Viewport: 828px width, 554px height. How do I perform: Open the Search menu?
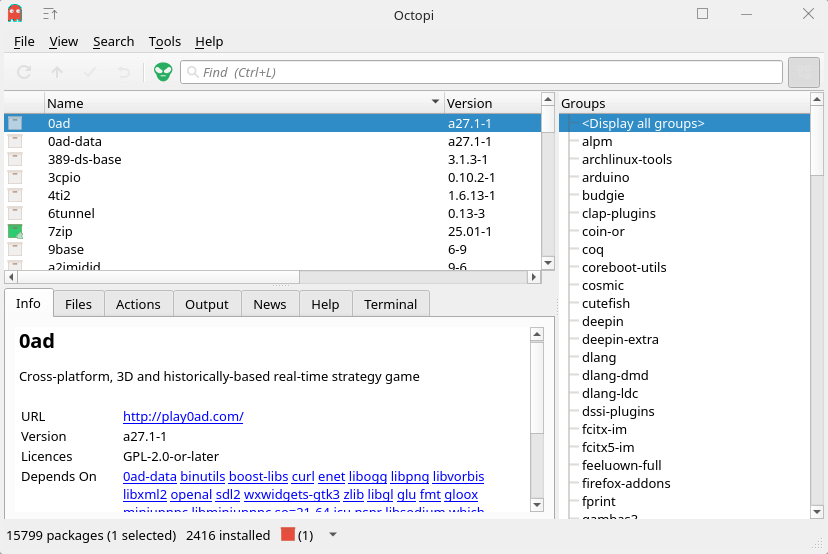(114, 42)
